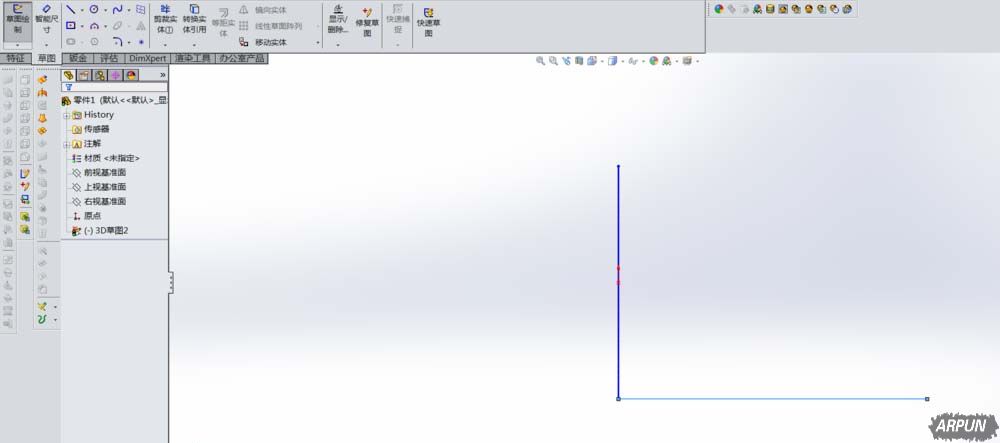
Task: Click the Previous View icon
Action: click(566, 61)
